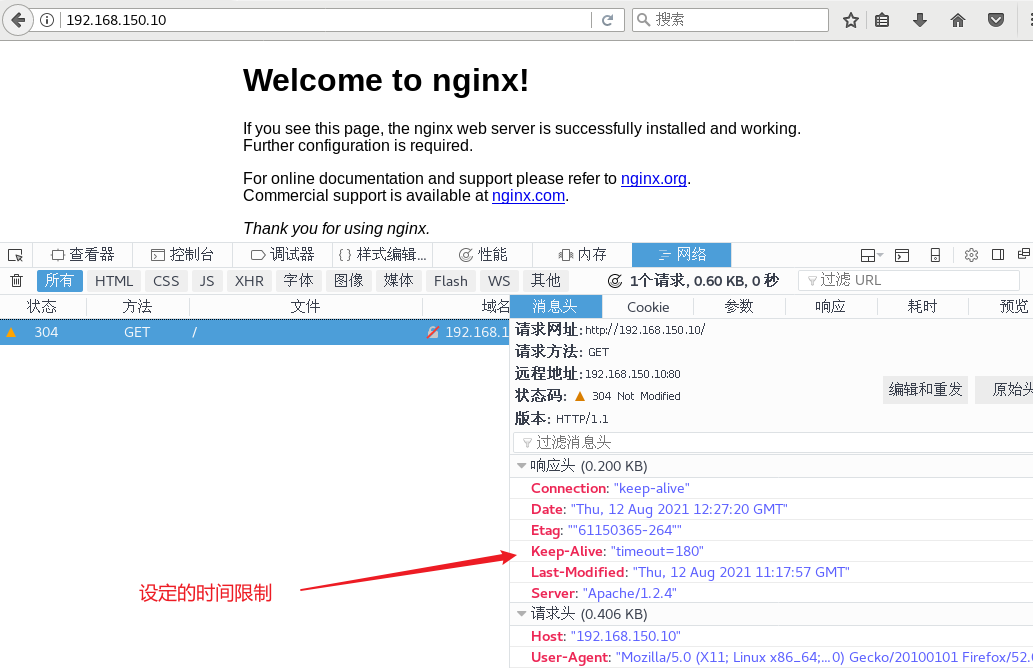Screen dimensions: 1033x668
Task: Collapse the 响应头 response headers section
Action: (522, 466)
